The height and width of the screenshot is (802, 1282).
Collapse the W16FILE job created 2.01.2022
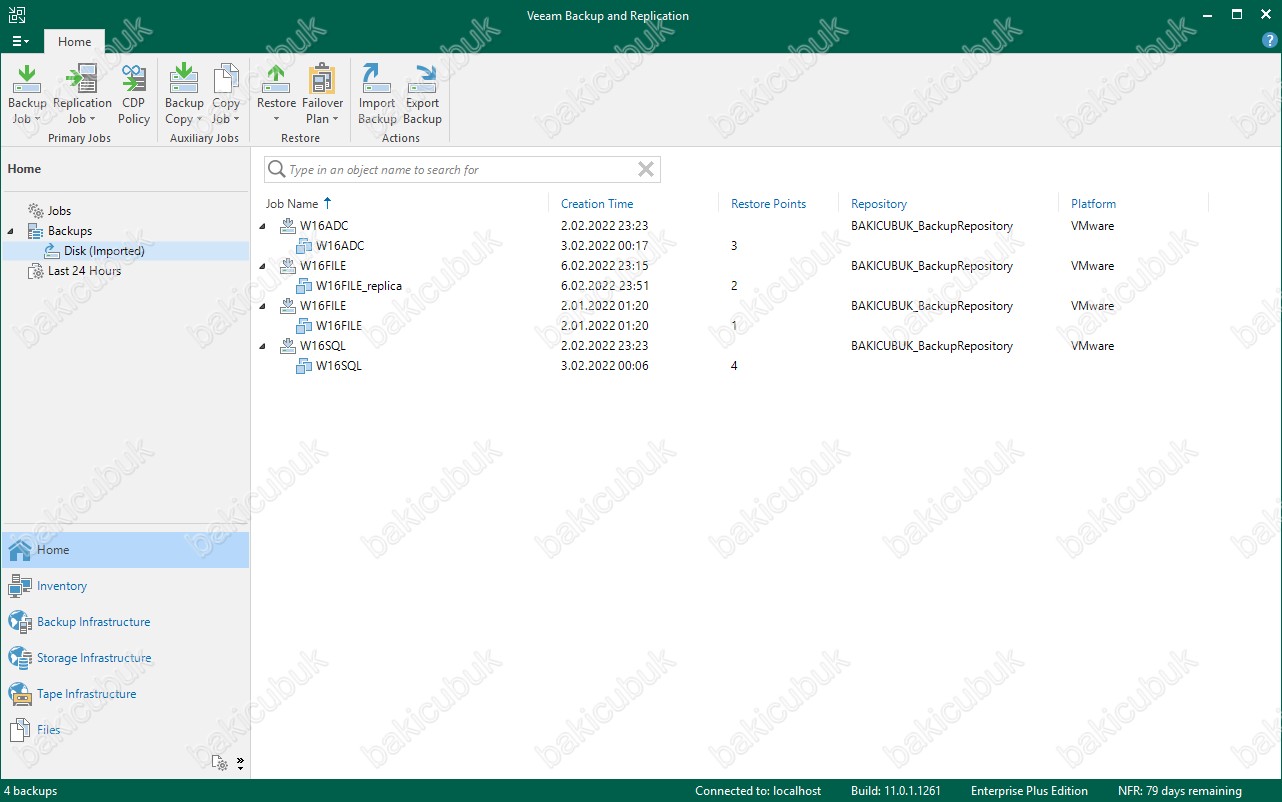point(263,306)
